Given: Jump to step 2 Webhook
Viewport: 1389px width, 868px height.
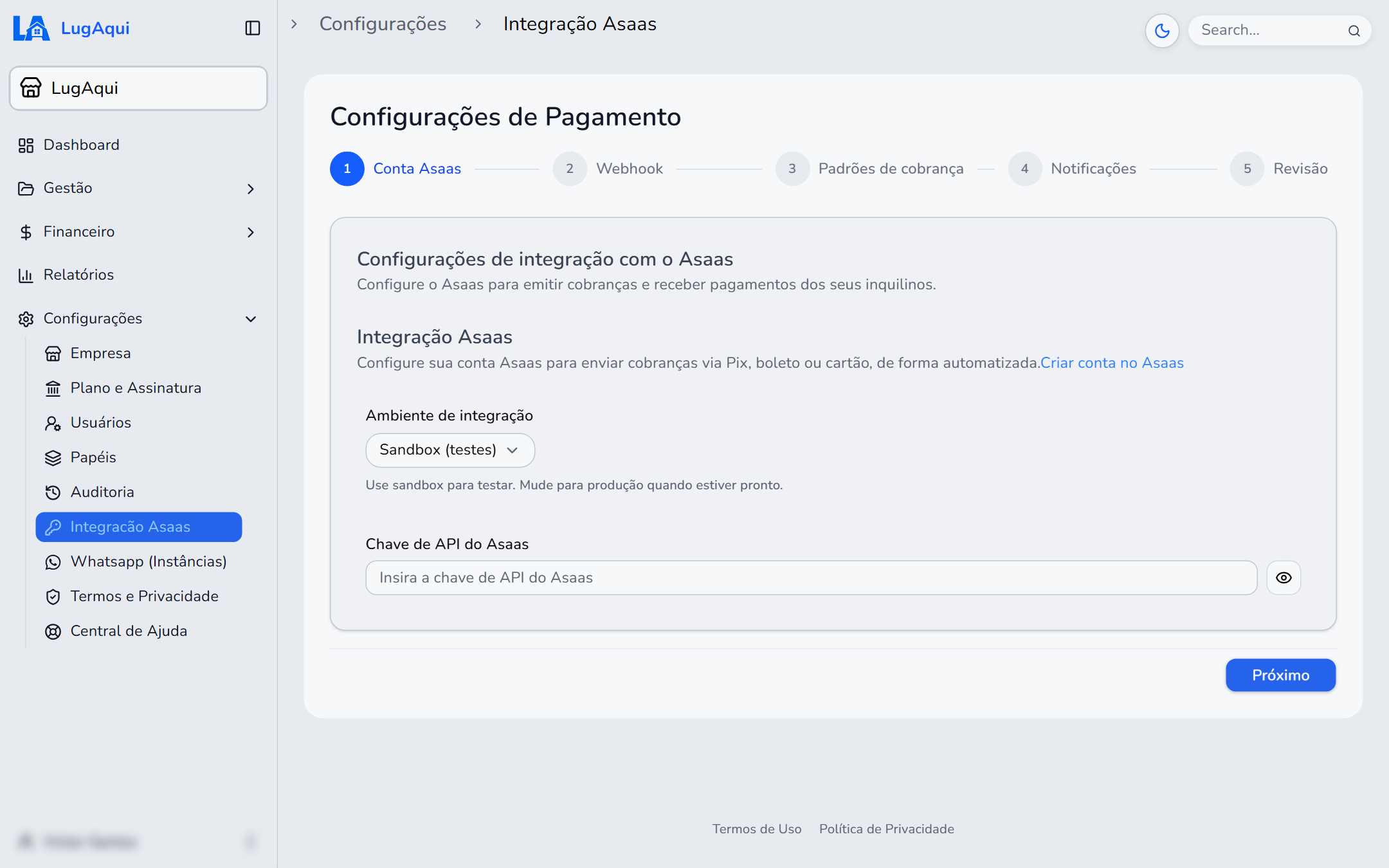Looking at the screenshot, I should click(608, 168).
